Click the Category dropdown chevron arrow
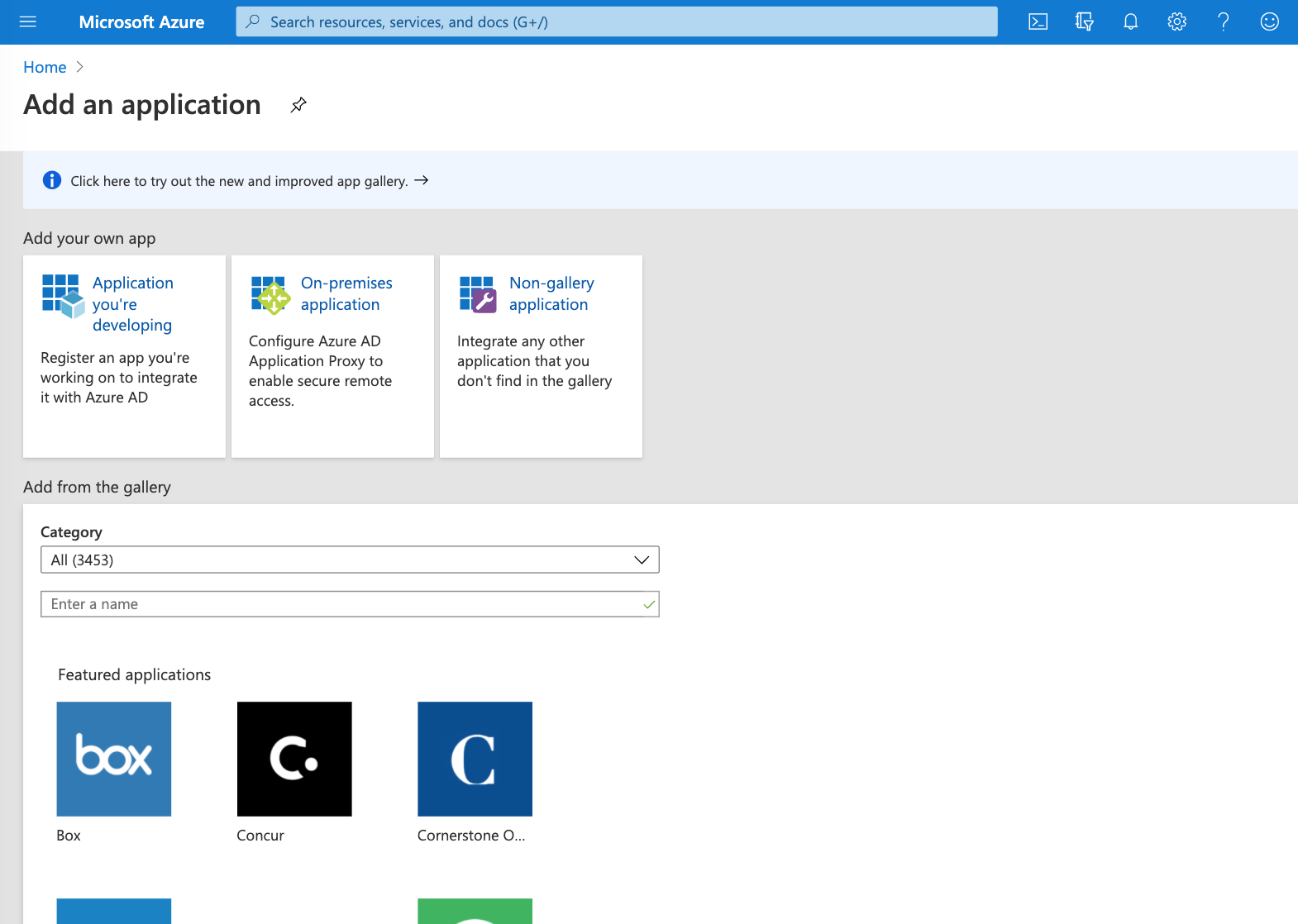This screenshot has height=924, width=1298. pyautogui.click(x=642, y=560)
